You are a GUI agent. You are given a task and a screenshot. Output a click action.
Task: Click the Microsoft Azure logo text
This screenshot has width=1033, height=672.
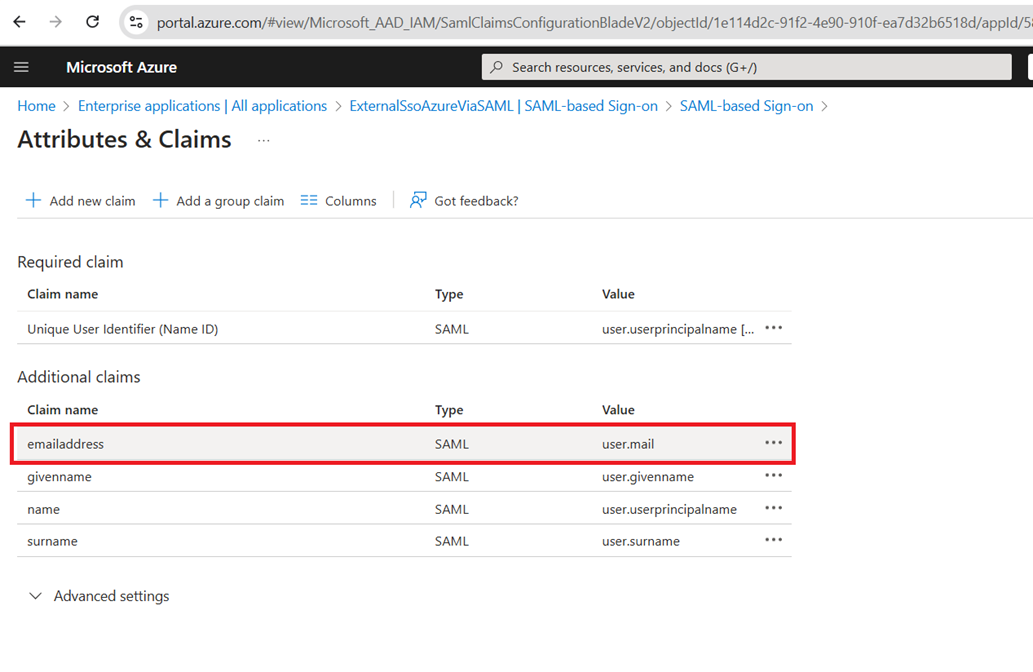pyautogui.click(x=121, y=67)
